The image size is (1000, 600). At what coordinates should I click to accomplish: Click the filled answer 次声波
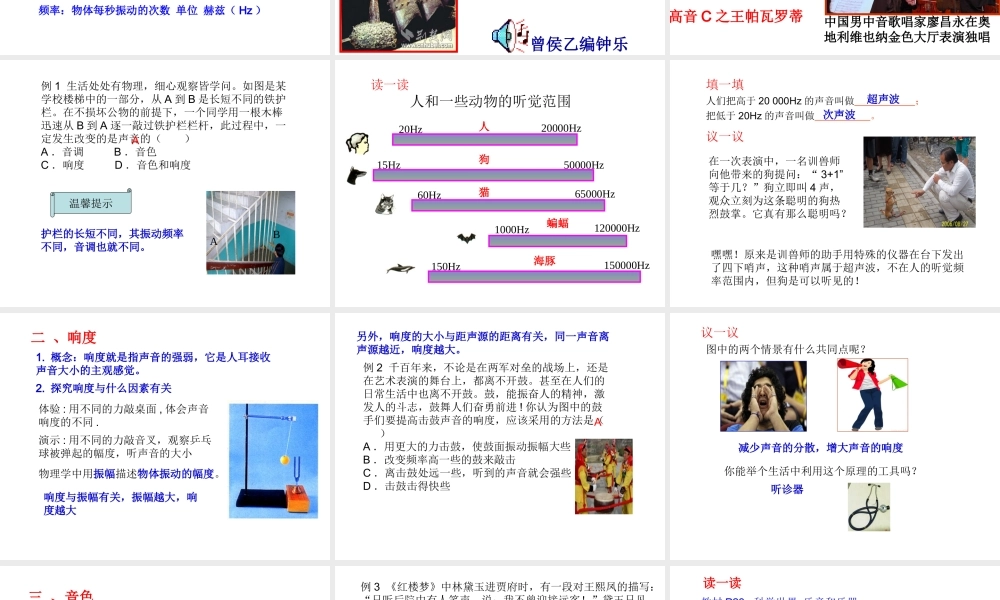[839, 114]
